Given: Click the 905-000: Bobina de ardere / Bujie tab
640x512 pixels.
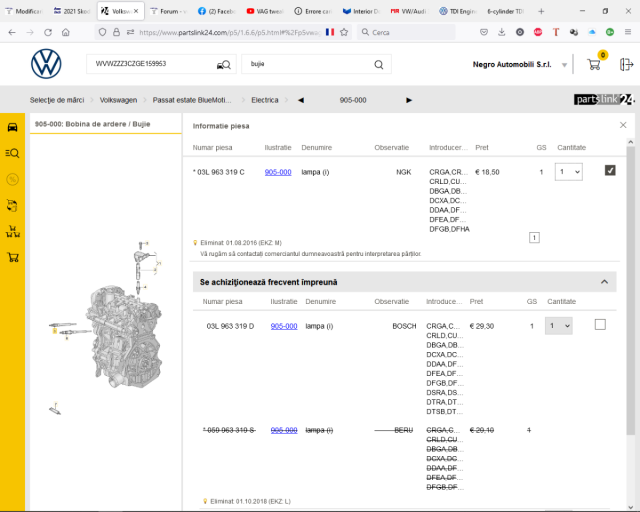Looking at the screenshot, I should pos(105,124).
